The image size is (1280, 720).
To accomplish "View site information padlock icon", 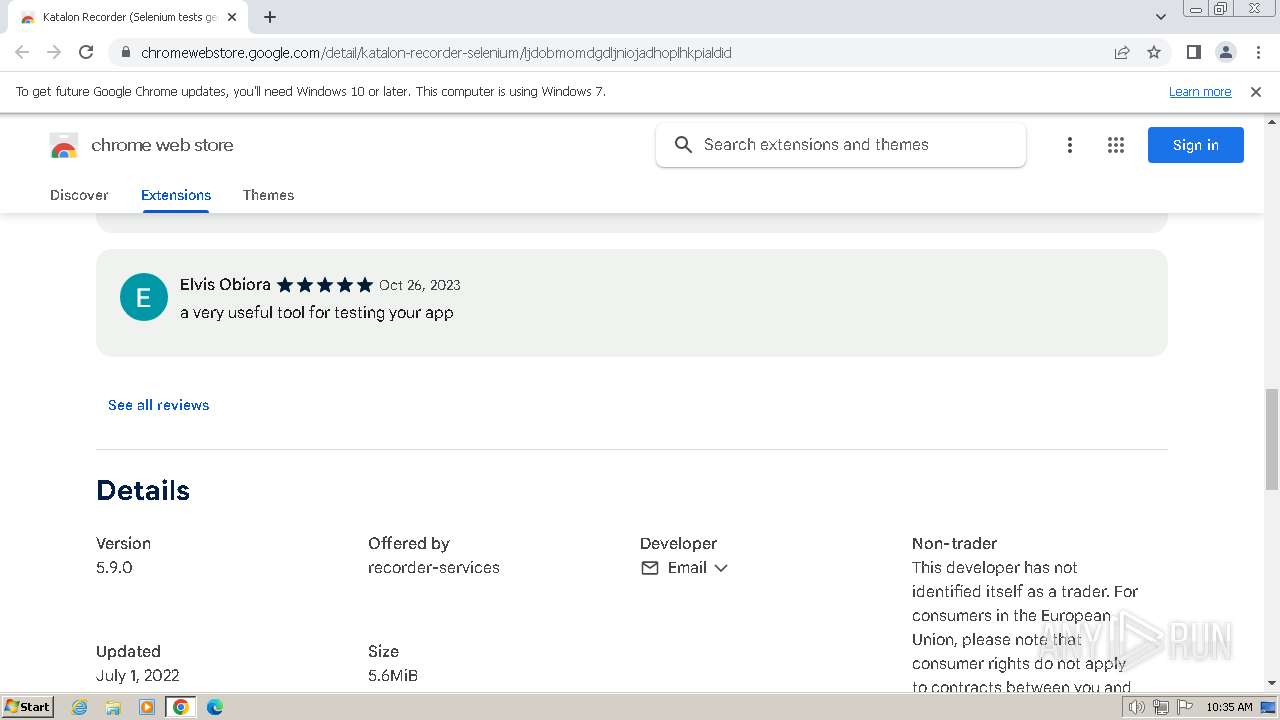I will click(x=124, y=52).
